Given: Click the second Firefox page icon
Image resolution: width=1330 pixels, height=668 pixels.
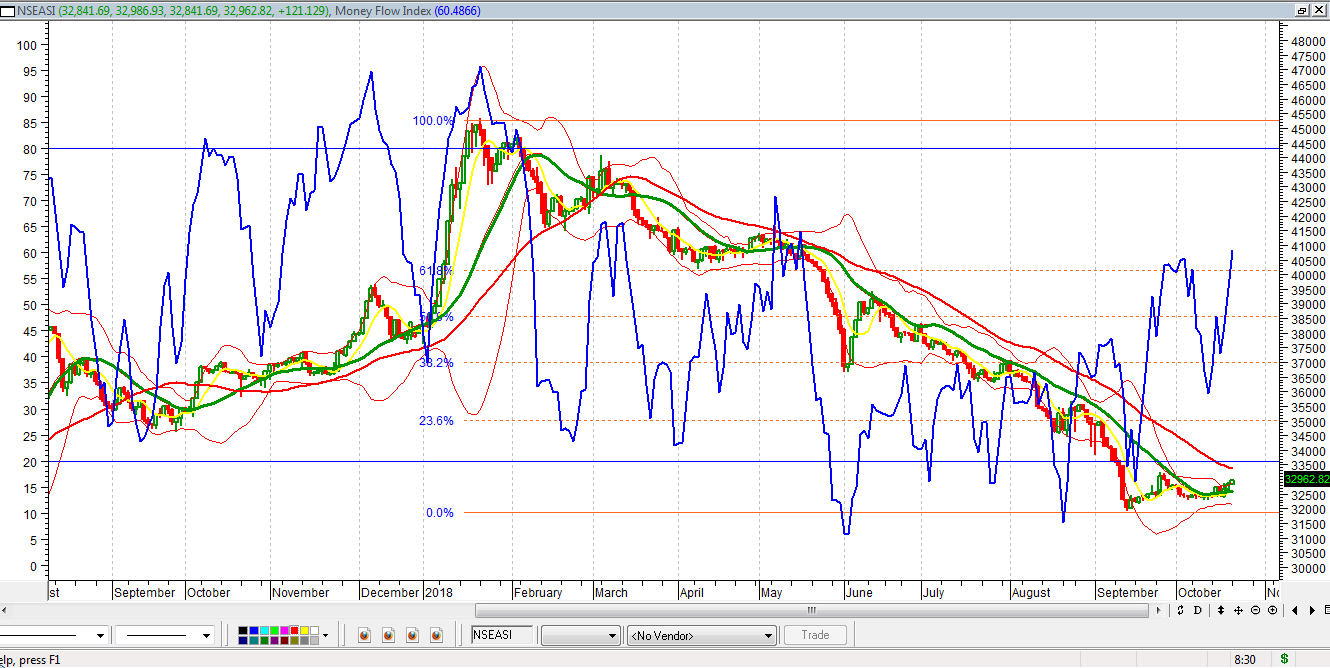Looking at the screenshot, I should pyautogui.click(x=388, y=635).
